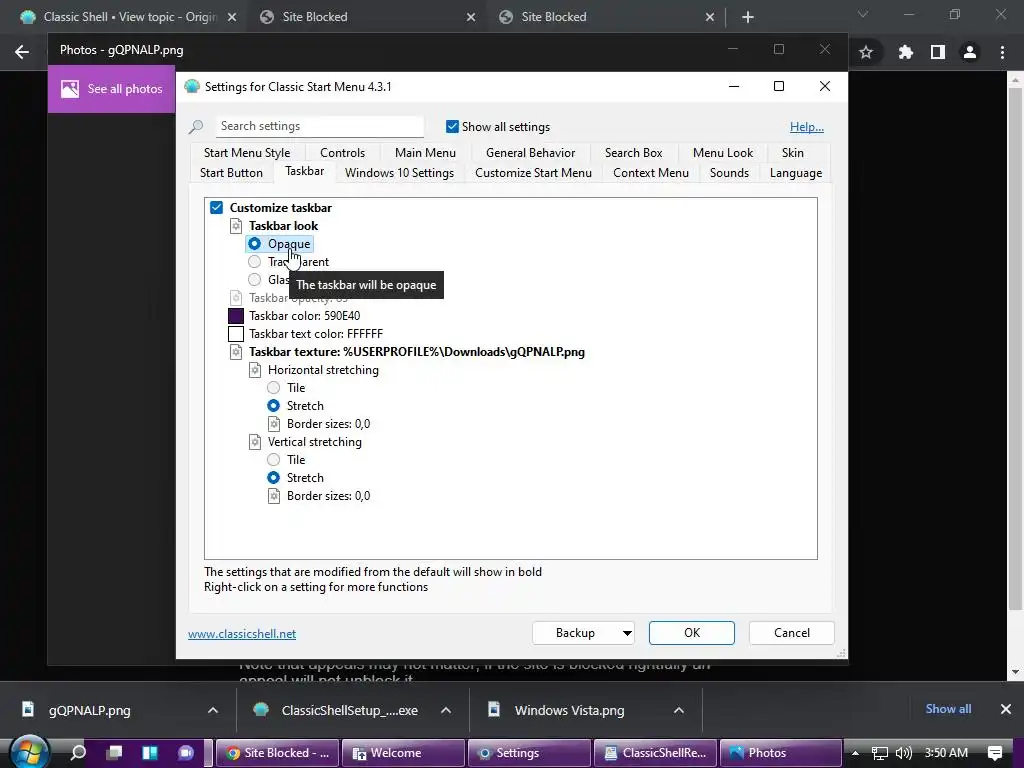
Task: Click Taskbar look settings icon
Action: pos(236,226)
